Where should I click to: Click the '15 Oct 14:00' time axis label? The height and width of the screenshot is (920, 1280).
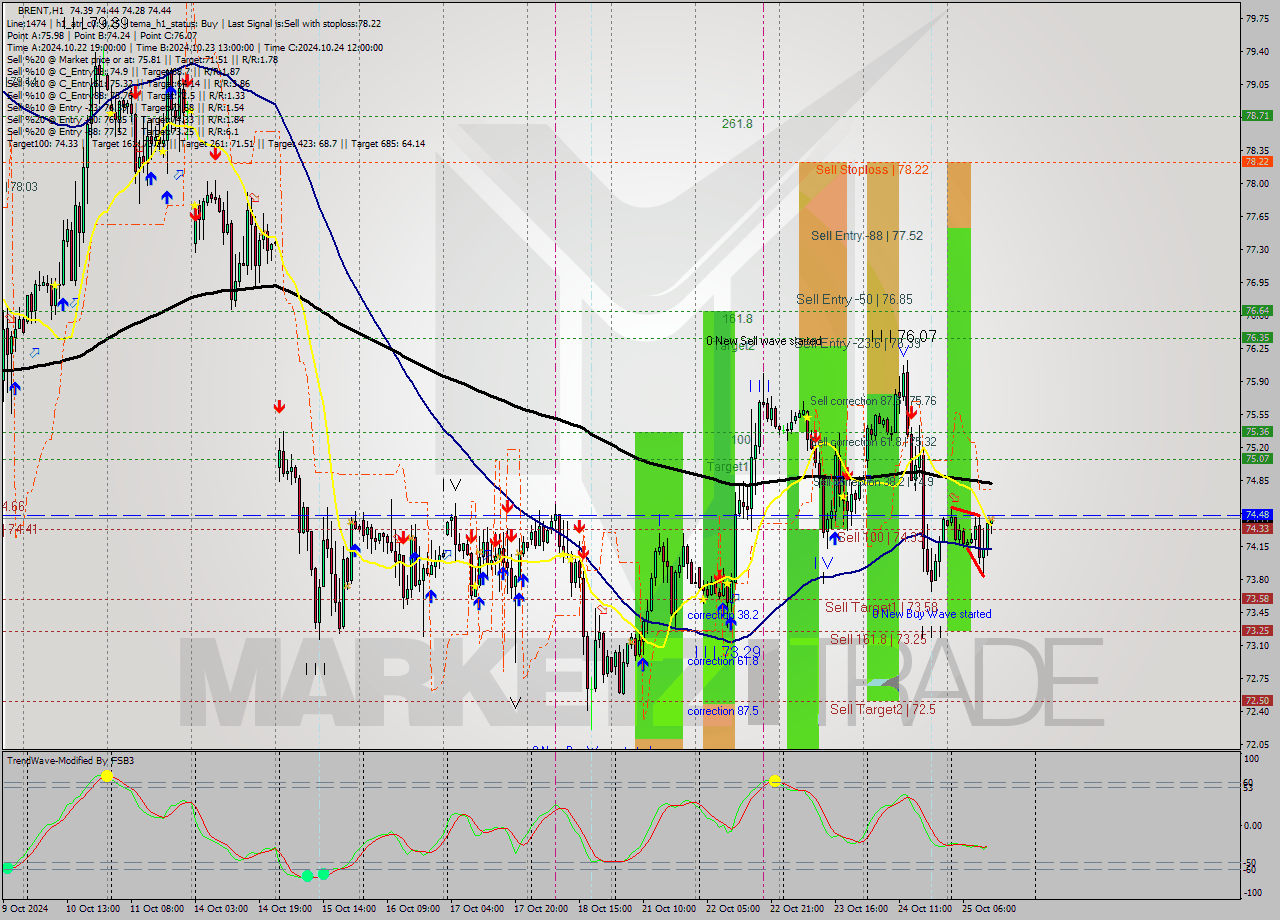[x=349, y=909]
